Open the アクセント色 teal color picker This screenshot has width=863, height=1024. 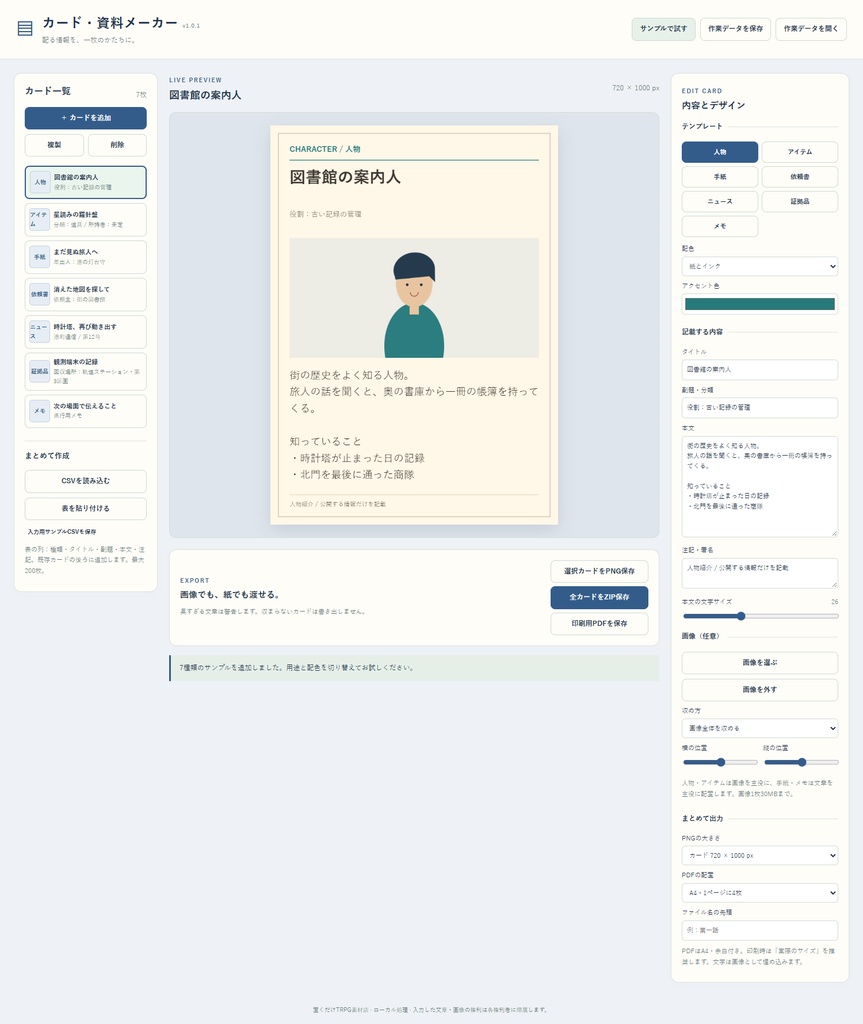click(760, 304)
